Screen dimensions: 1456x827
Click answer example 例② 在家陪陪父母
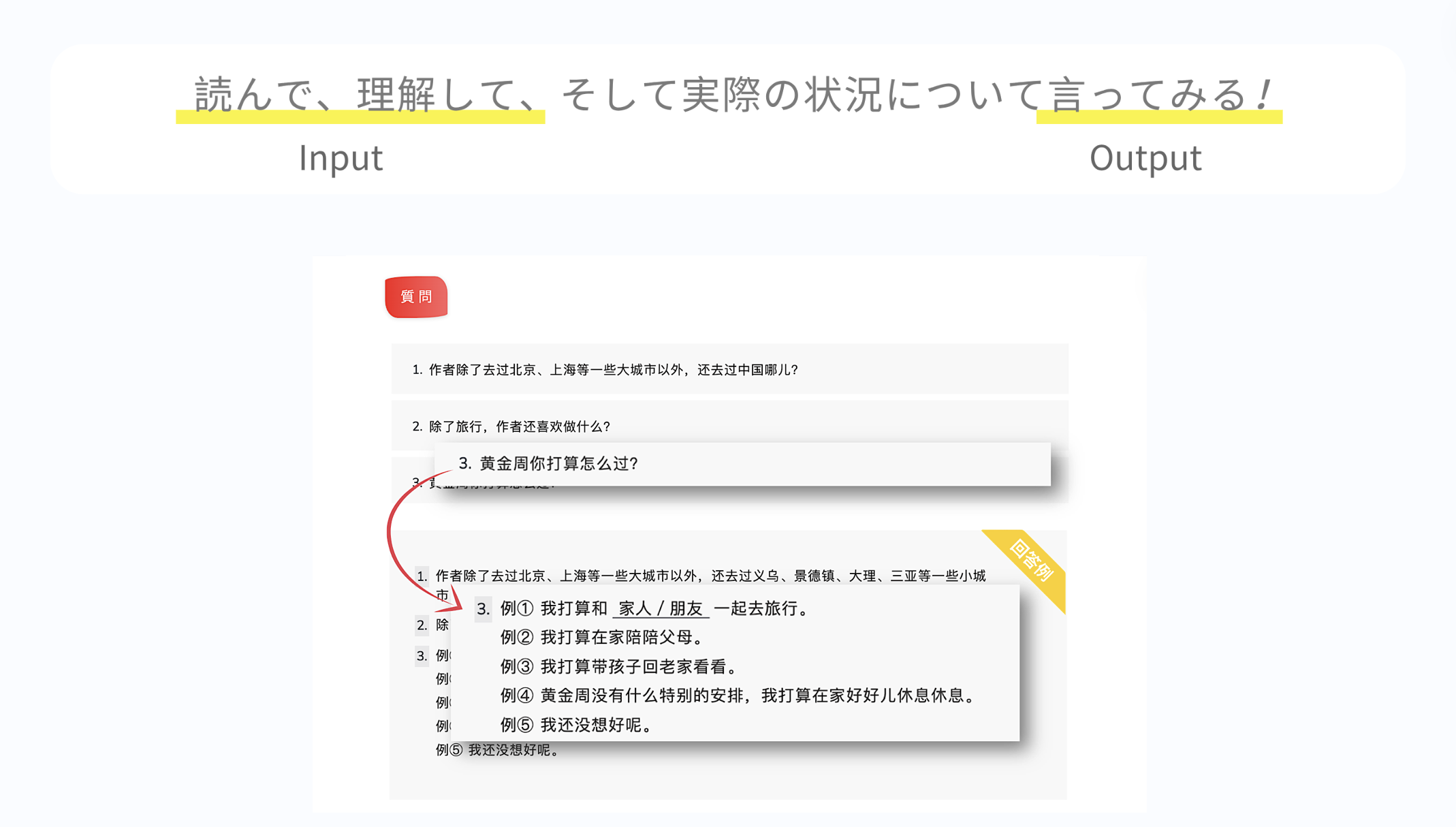click(602, 638)
